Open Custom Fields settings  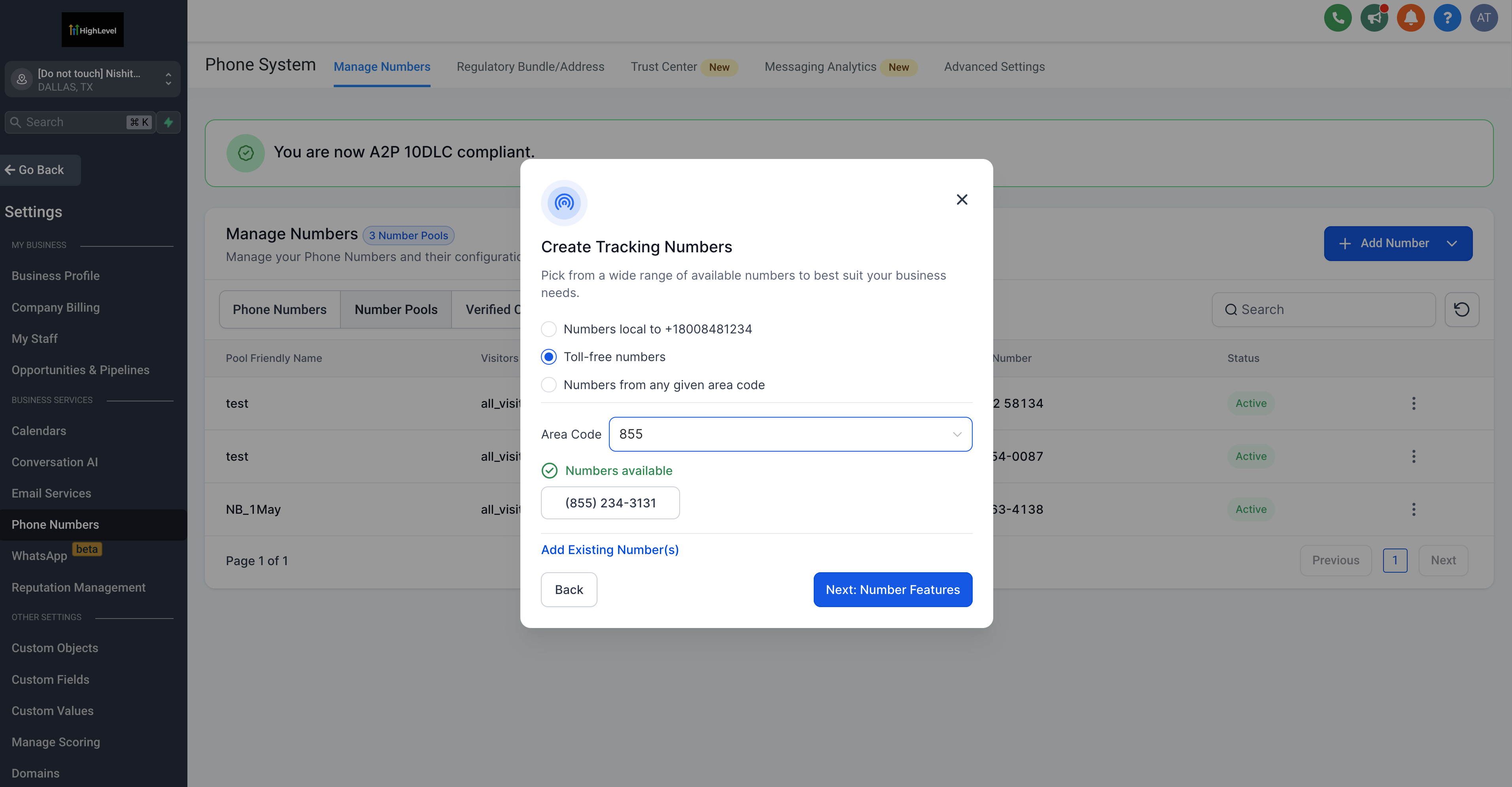point(50,679)
